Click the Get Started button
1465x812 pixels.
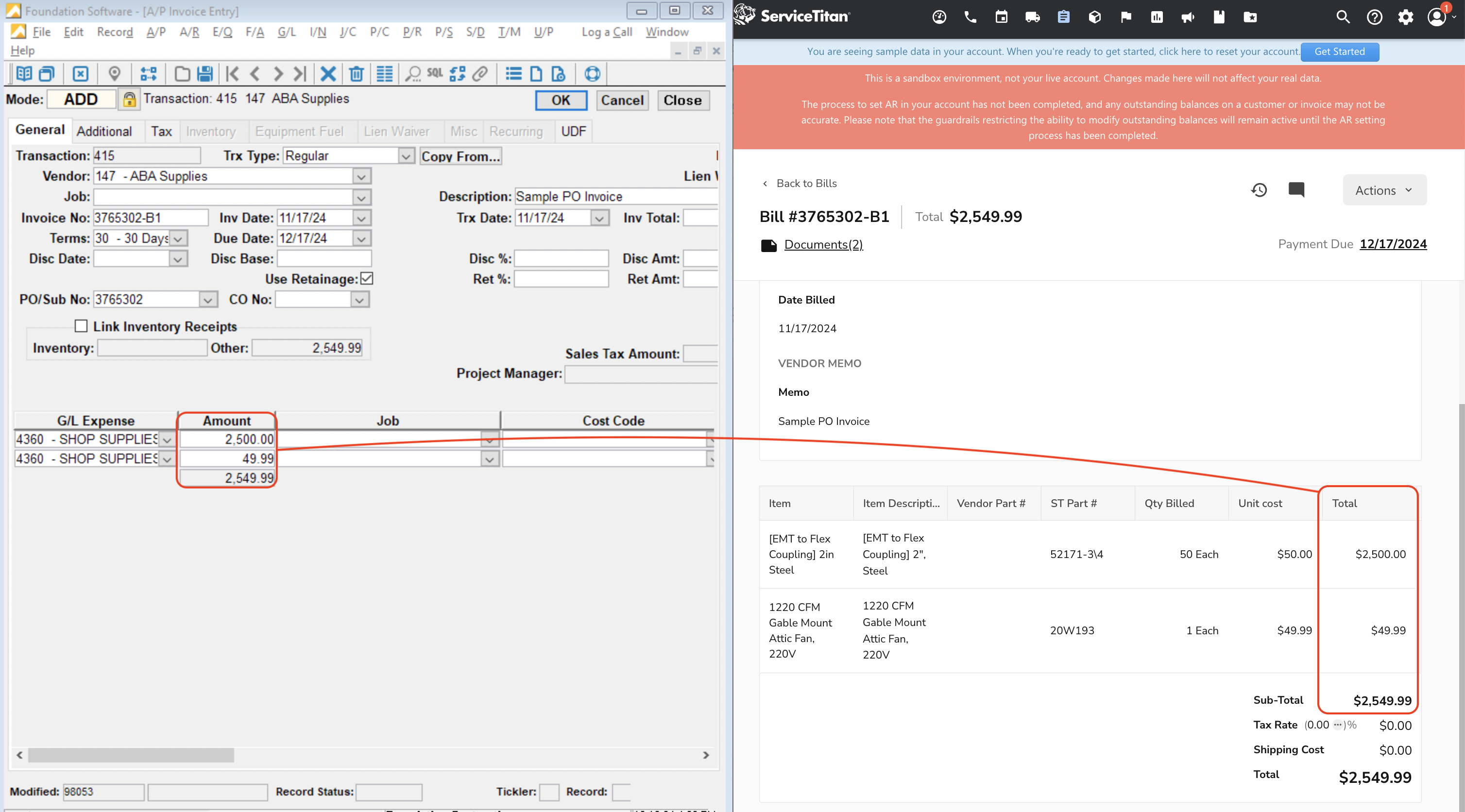point(1339,52)
